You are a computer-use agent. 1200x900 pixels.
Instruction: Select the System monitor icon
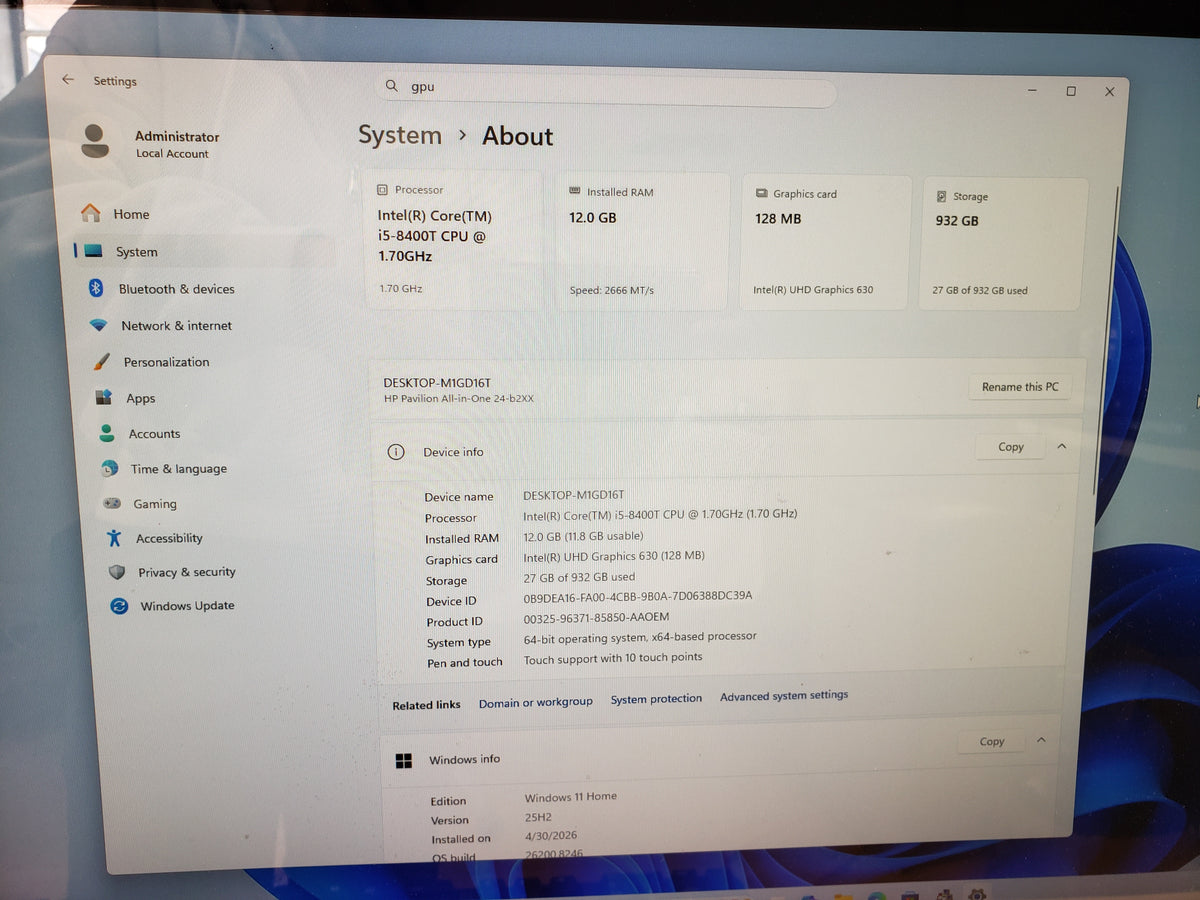pos(93,252)
